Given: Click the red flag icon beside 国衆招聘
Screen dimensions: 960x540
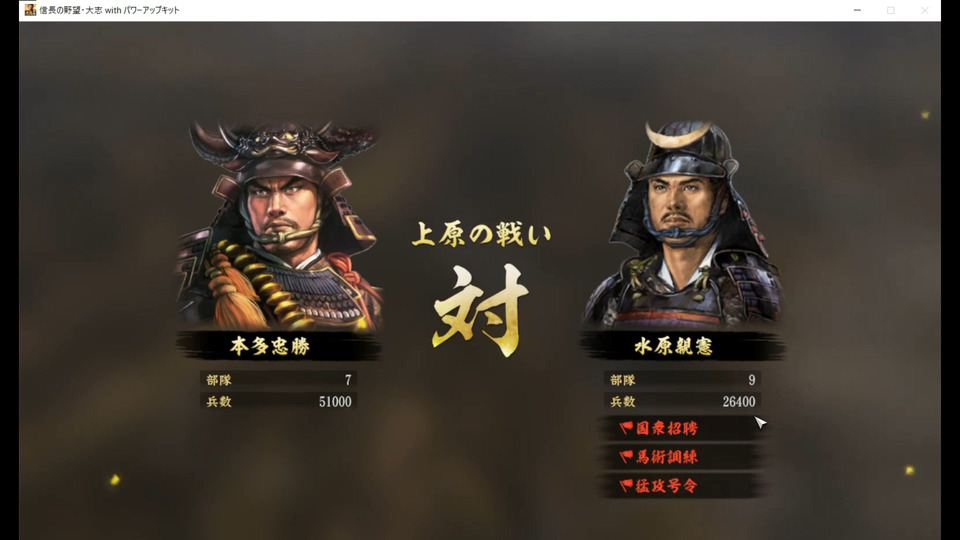Looking at the screenshot, I should point(626,427).
